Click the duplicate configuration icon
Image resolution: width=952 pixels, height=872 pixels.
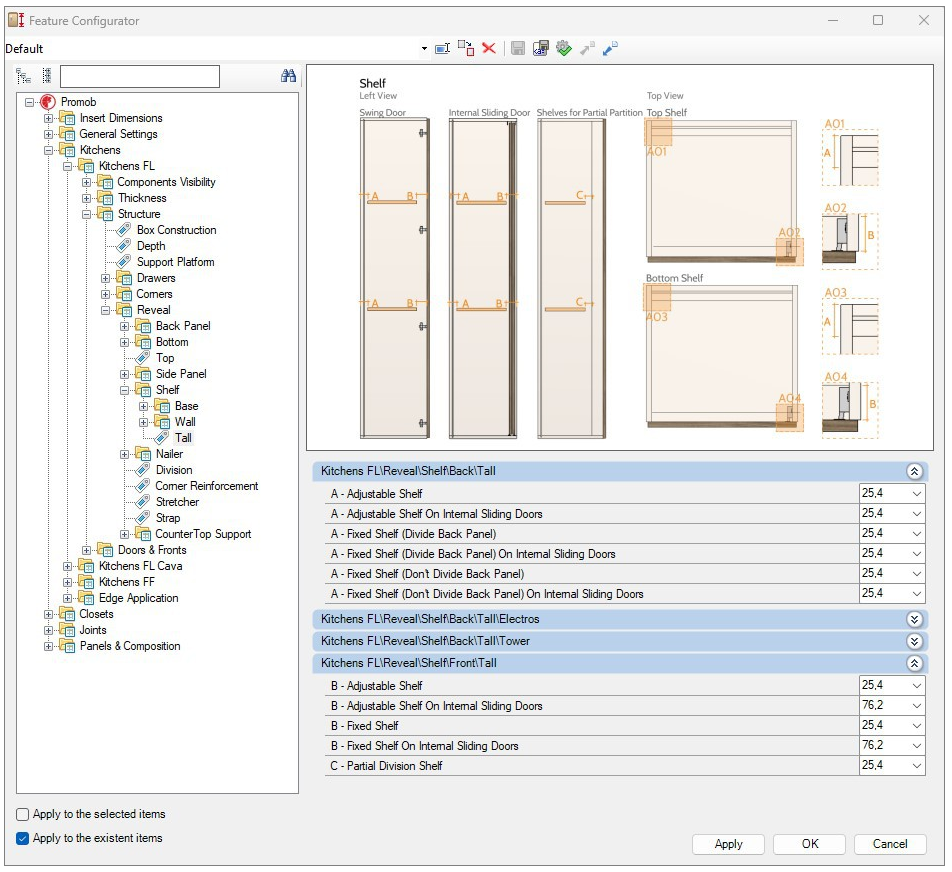[x=465, y=48]
